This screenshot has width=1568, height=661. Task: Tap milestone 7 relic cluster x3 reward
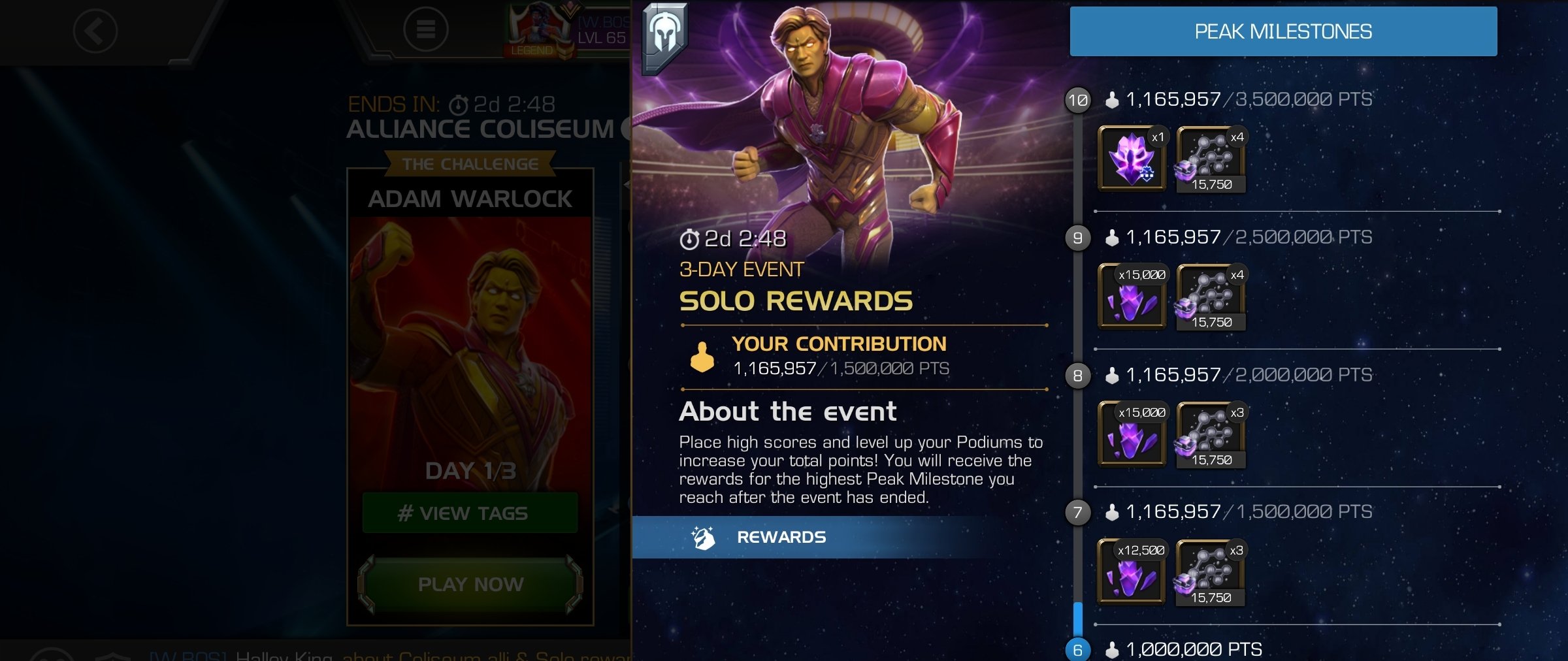(1210, 572)
